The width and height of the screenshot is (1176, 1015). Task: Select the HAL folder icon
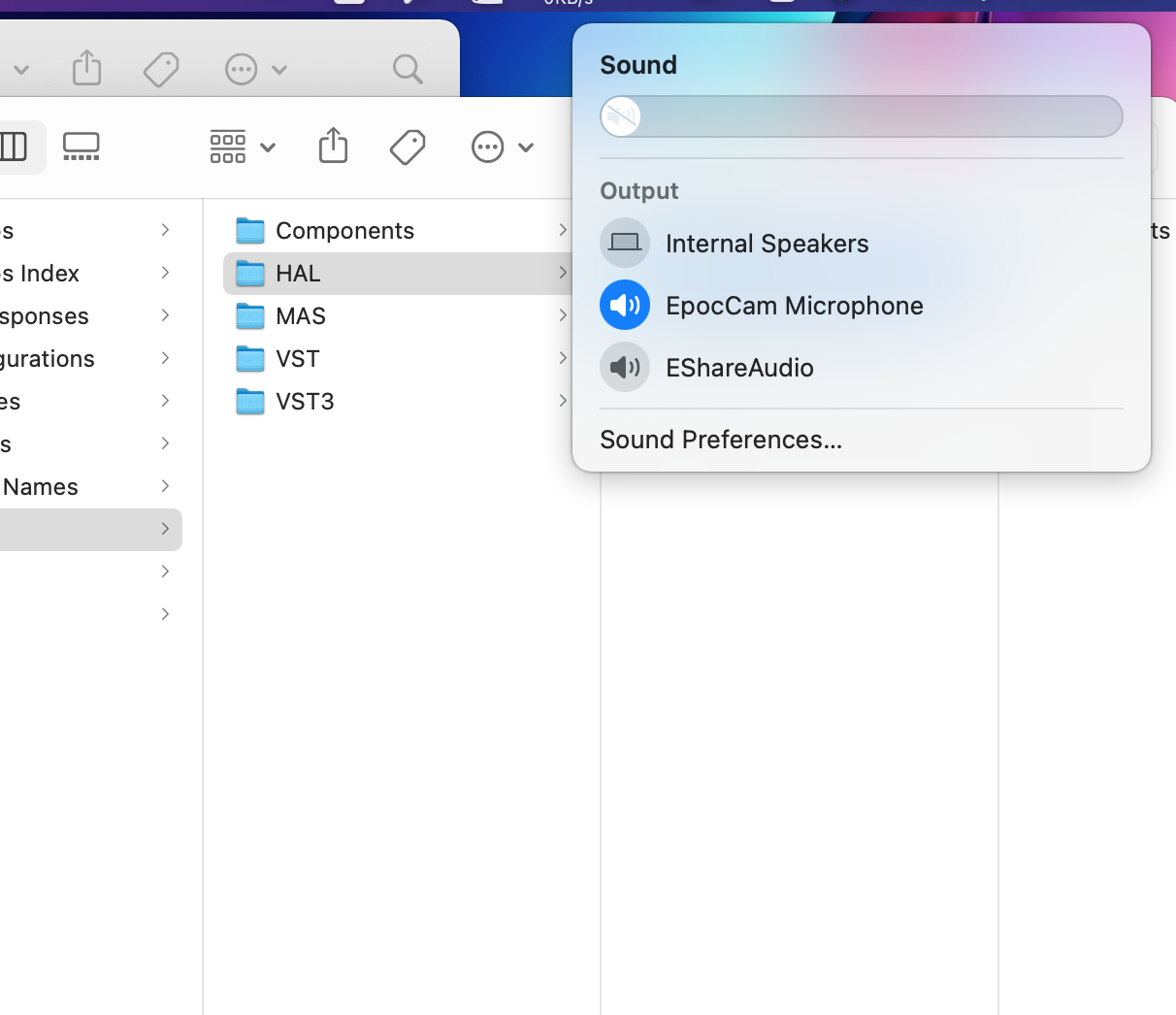pos(250,274)
